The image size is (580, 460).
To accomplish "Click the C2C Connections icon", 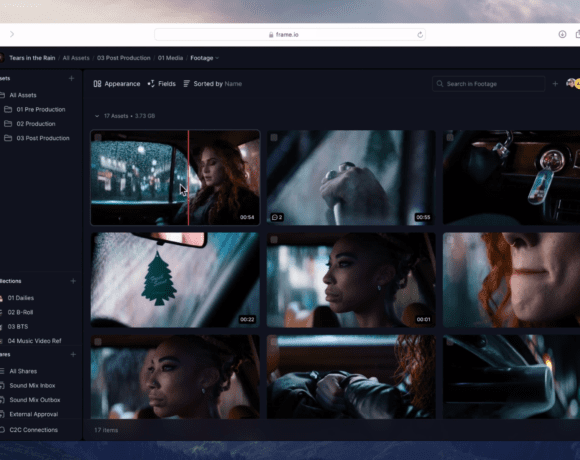I will point(2,430).
